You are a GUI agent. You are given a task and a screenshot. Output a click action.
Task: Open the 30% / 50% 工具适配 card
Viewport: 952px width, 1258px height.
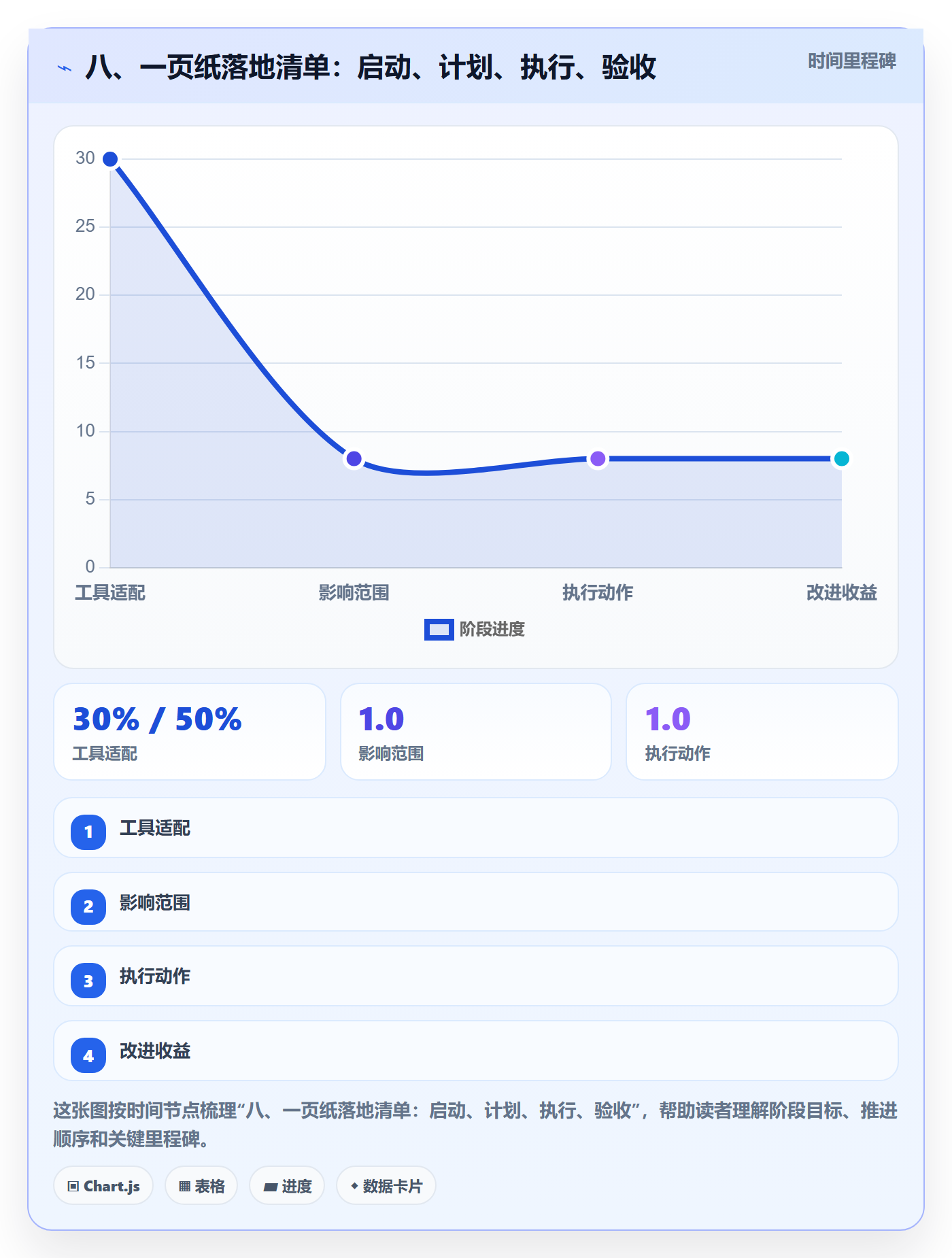pyautogui.click(x=190, y=732)
